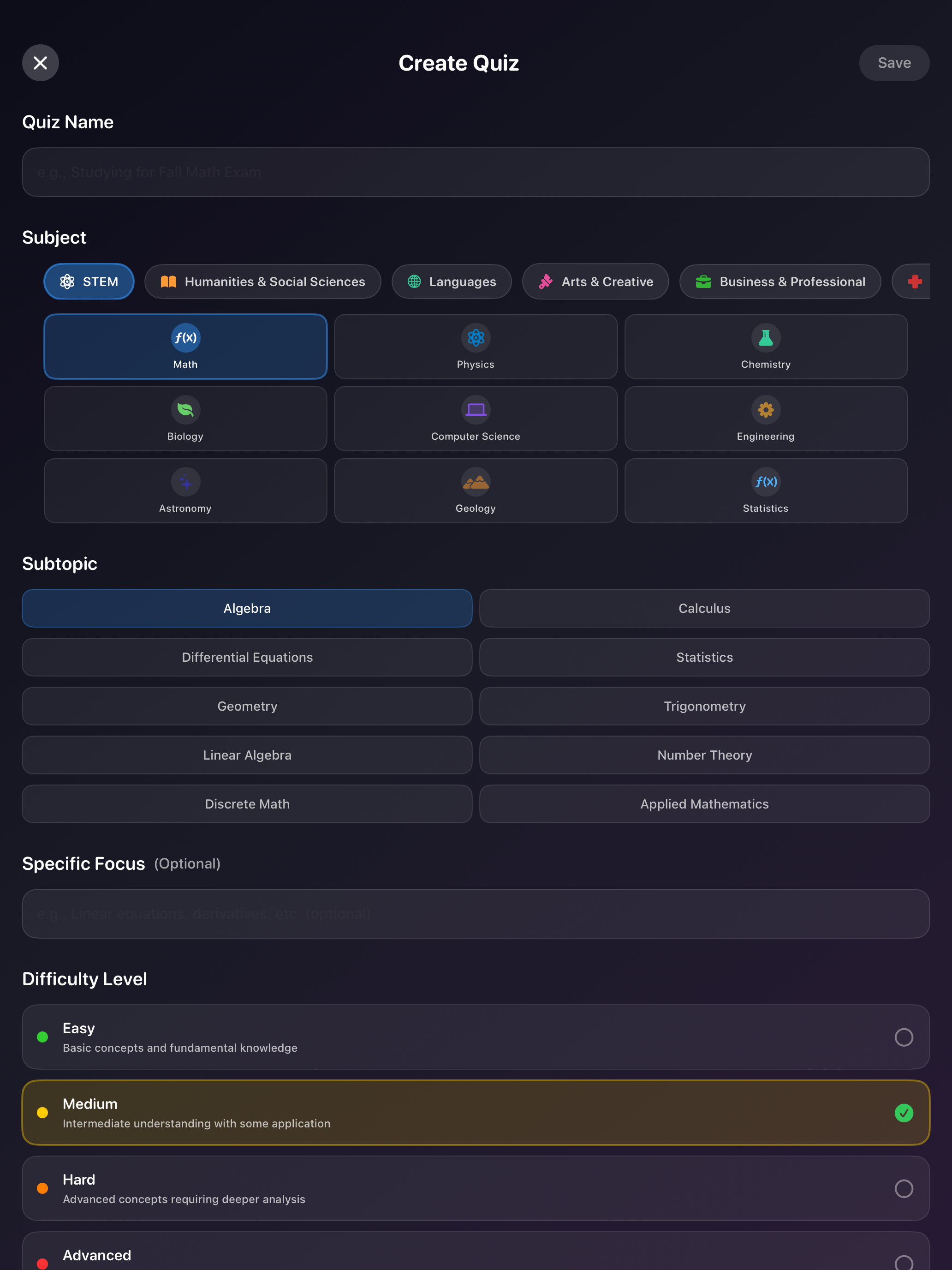The width and height of the screenshot is (952, 1270).
Task: Click the Math f(x) icon
Action: pos(185,338)
